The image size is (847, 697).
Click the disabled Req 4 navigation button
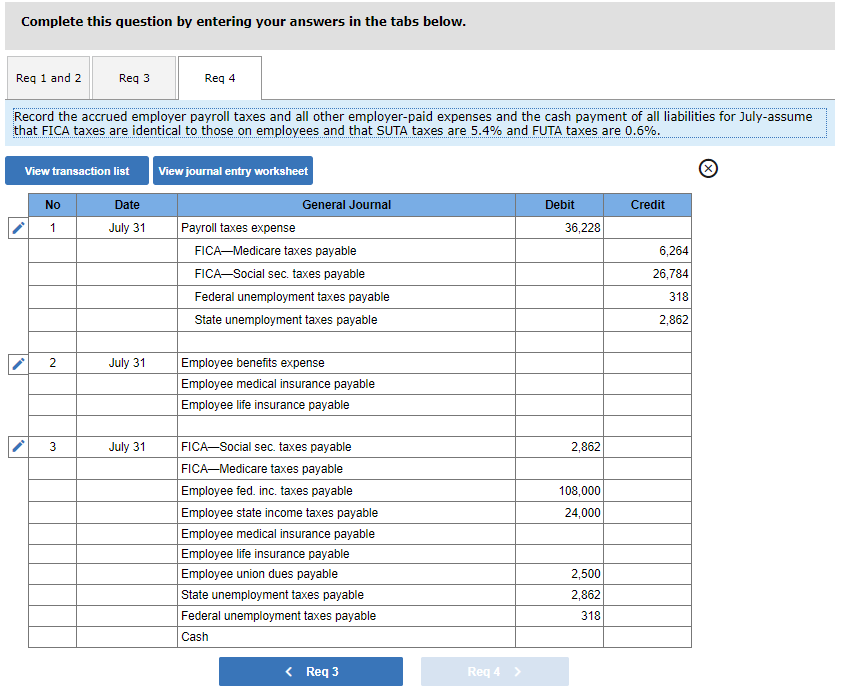(x=494, y=671)
